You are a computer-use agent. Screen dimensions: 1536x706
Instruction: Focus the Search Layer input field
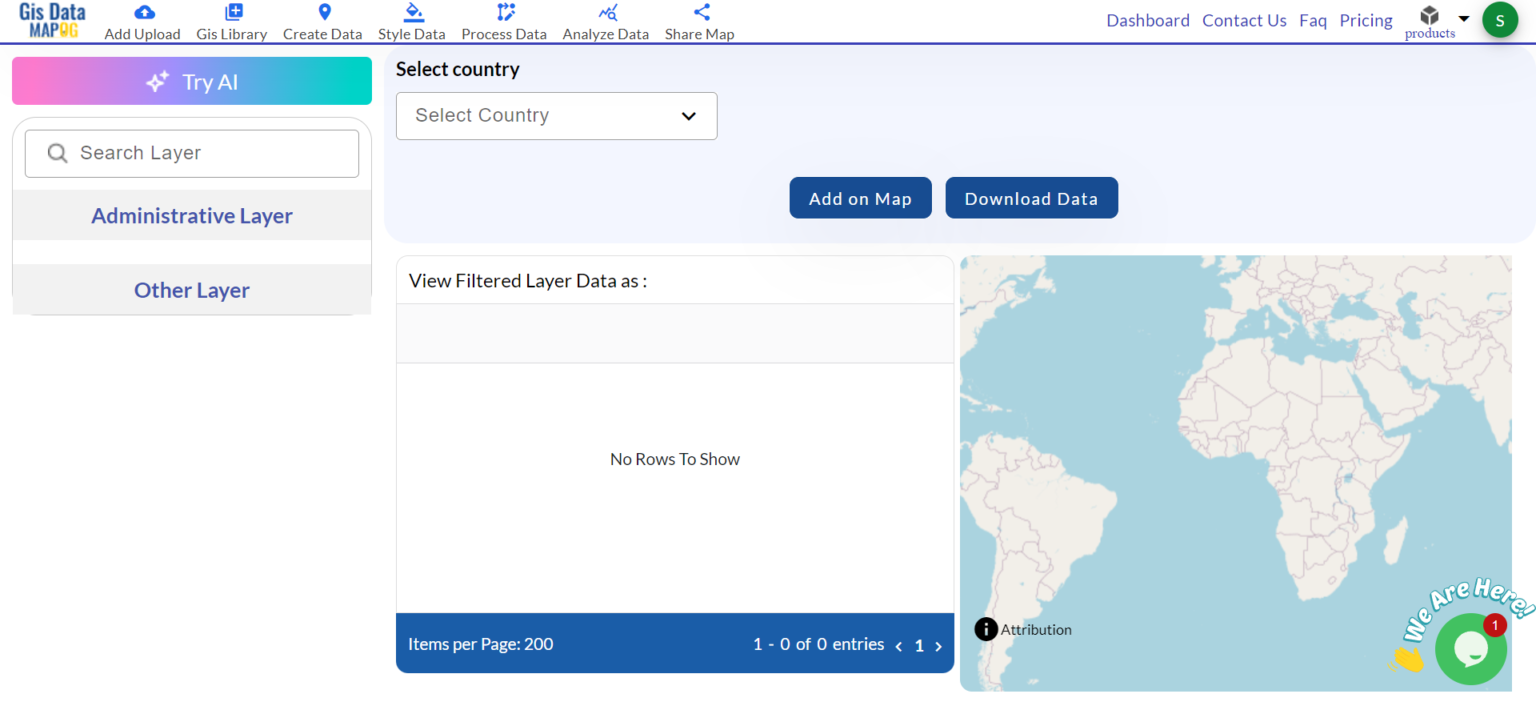192,153
